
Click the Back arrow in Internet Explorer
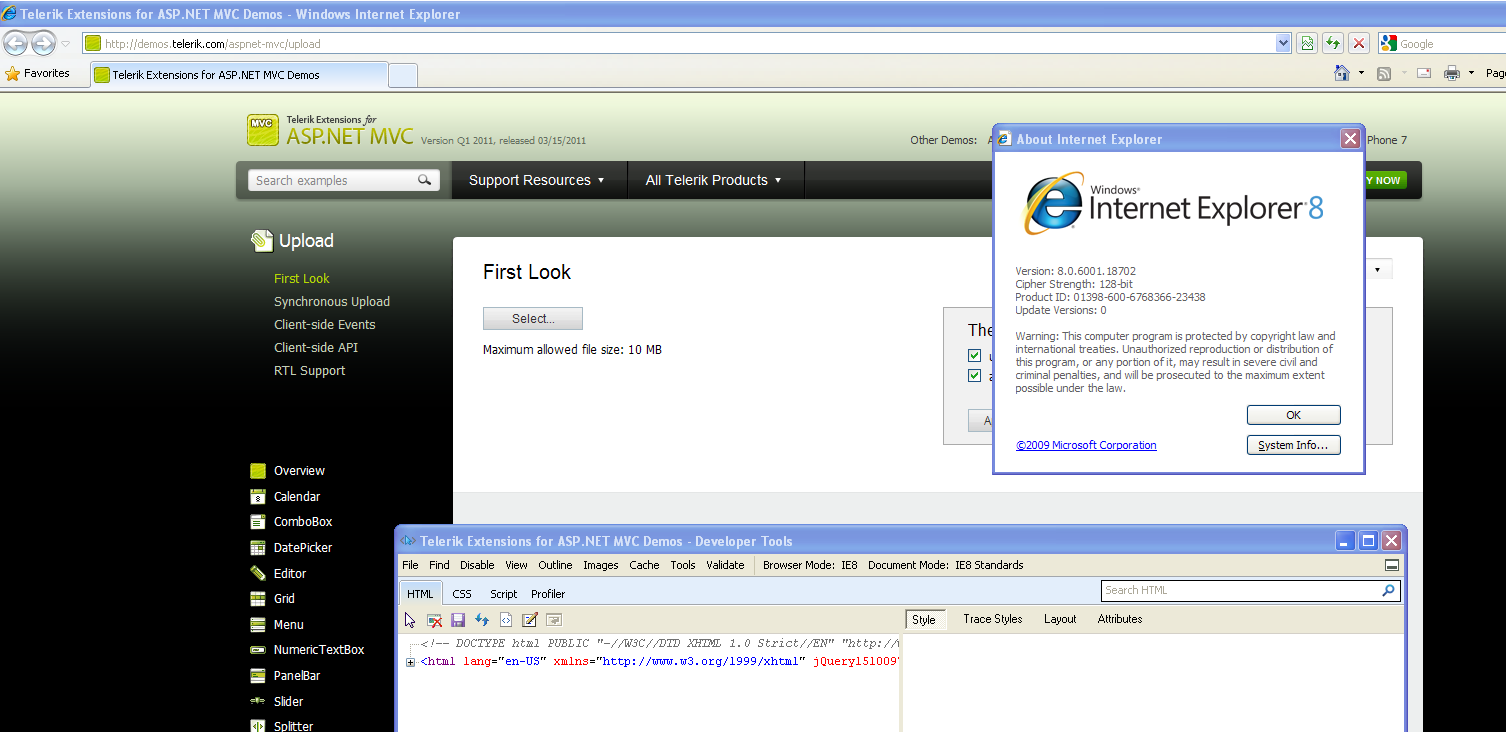[16, 43]
